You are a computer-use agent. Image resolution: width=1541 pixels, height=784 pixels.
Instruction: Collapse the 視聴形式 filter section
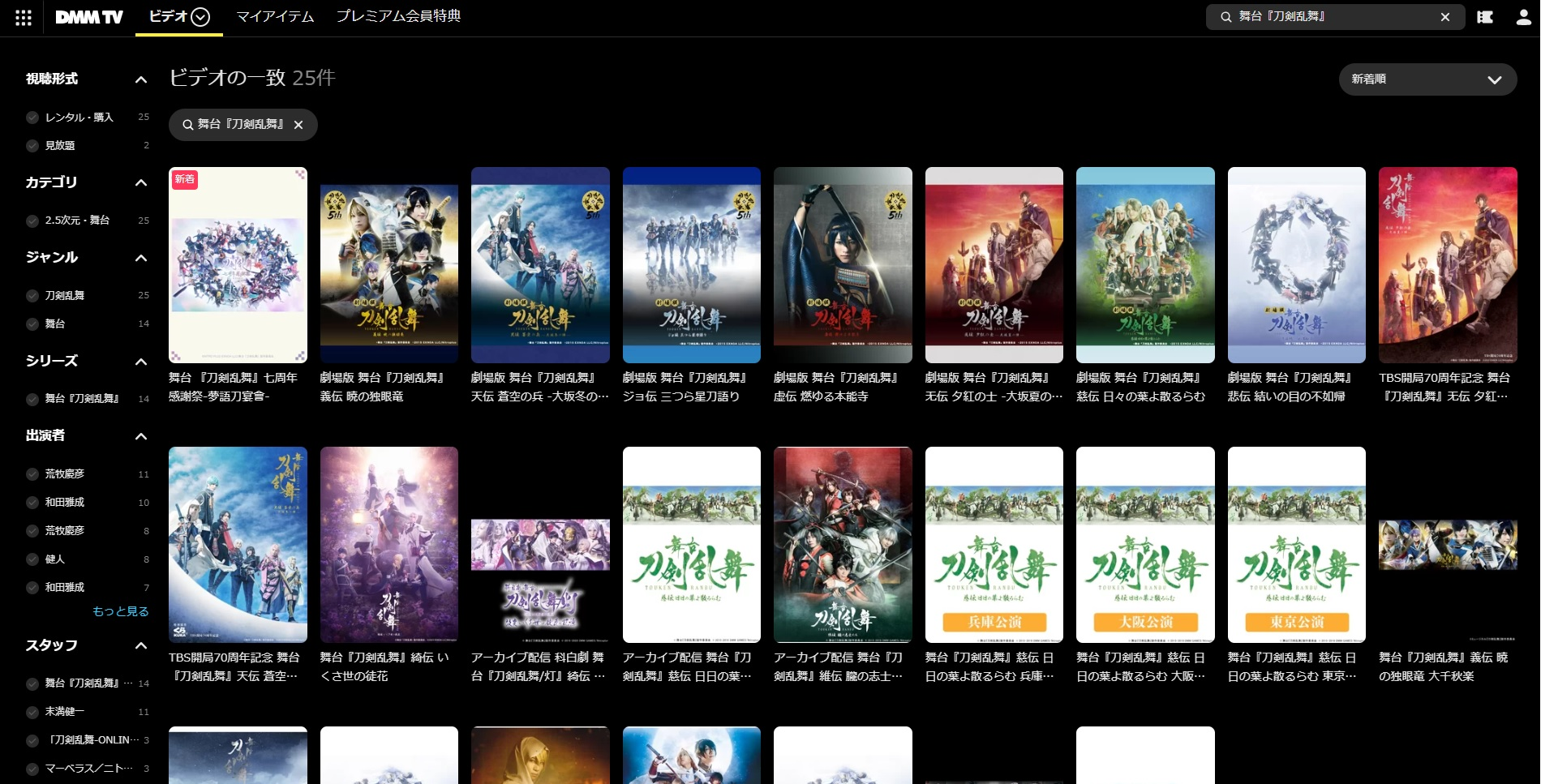tap(141, 79)
